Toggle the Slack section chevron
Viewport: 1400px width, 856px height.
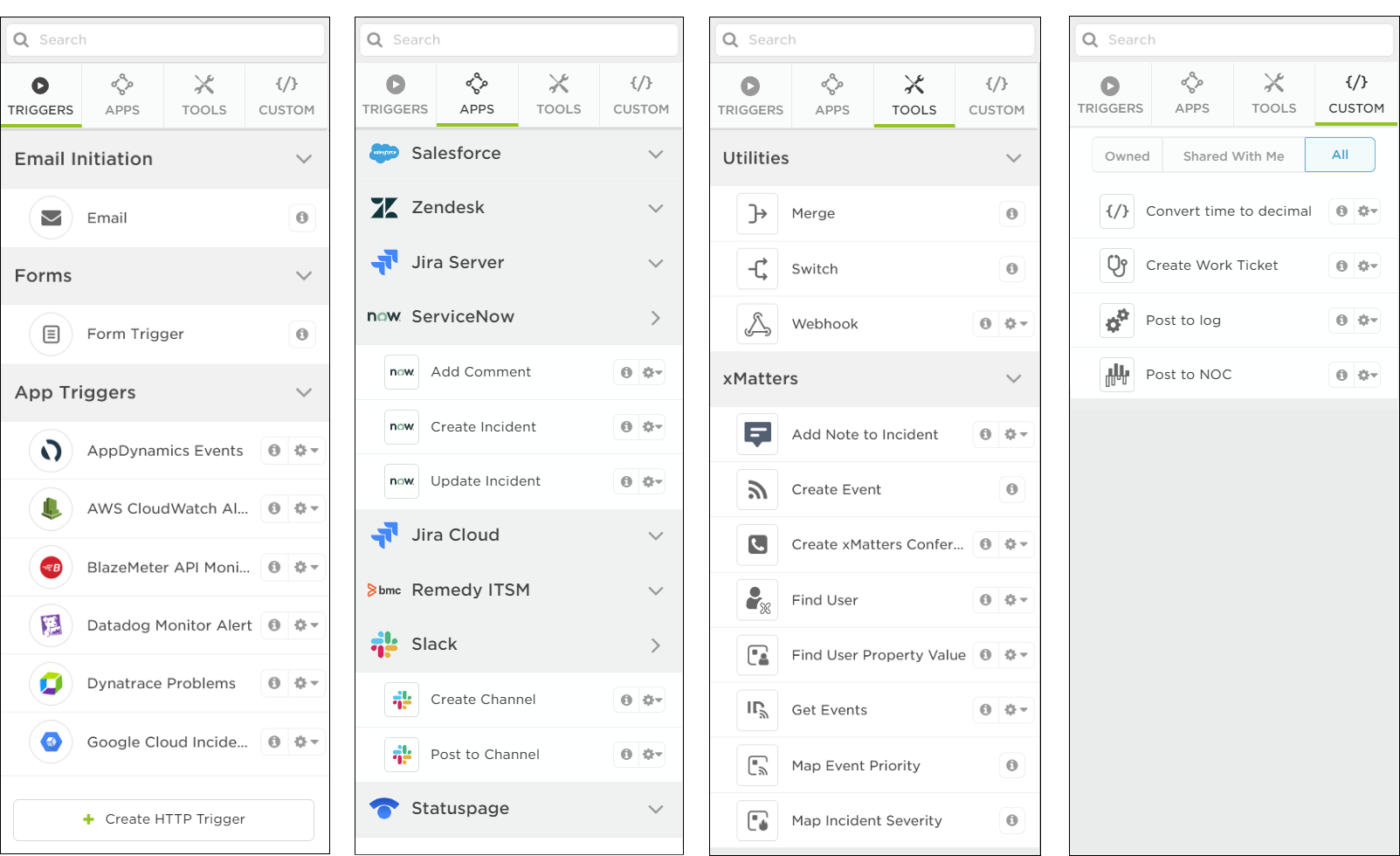click(656, 645)
